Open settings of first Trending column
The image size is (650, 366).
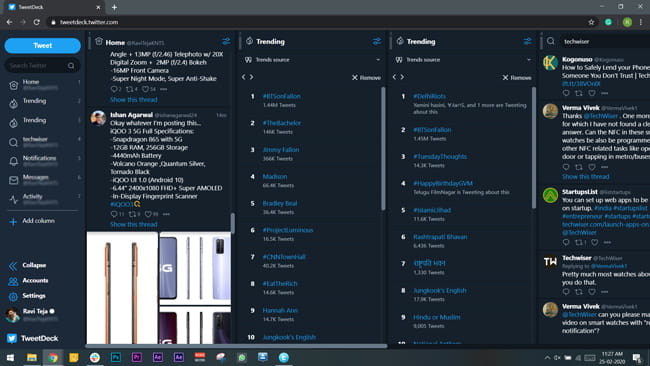[x=376, y=41]
